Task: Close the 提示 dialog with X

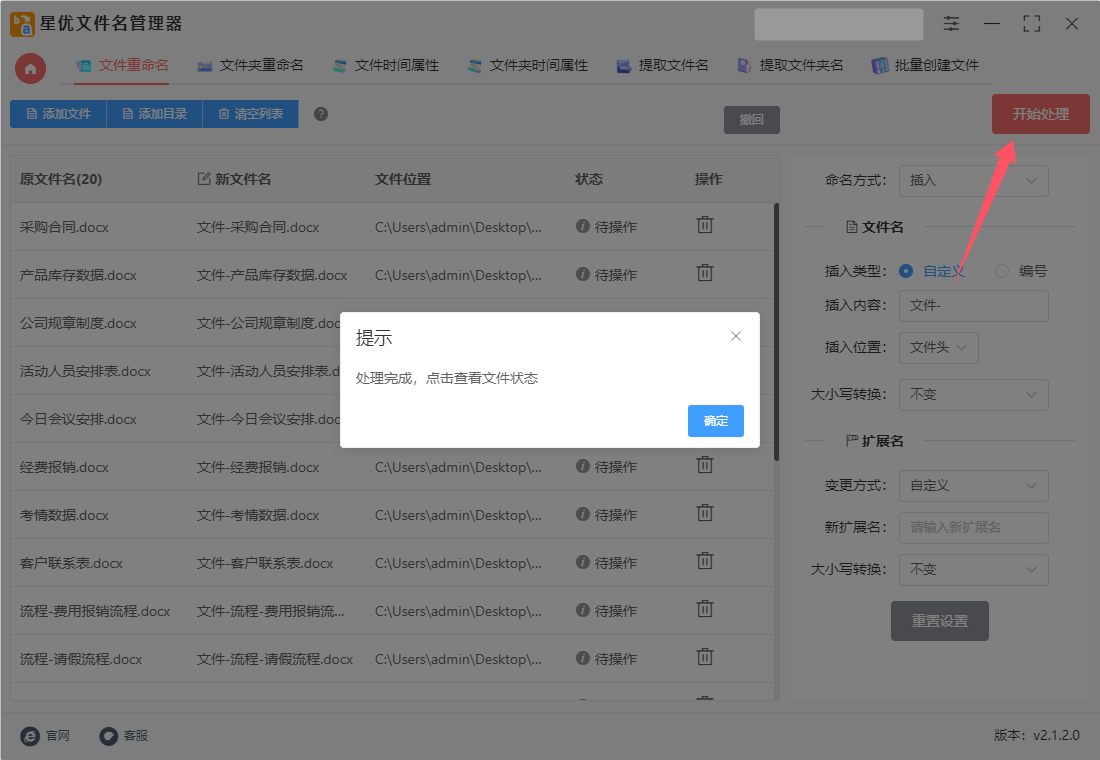Action: click(736, 336)
